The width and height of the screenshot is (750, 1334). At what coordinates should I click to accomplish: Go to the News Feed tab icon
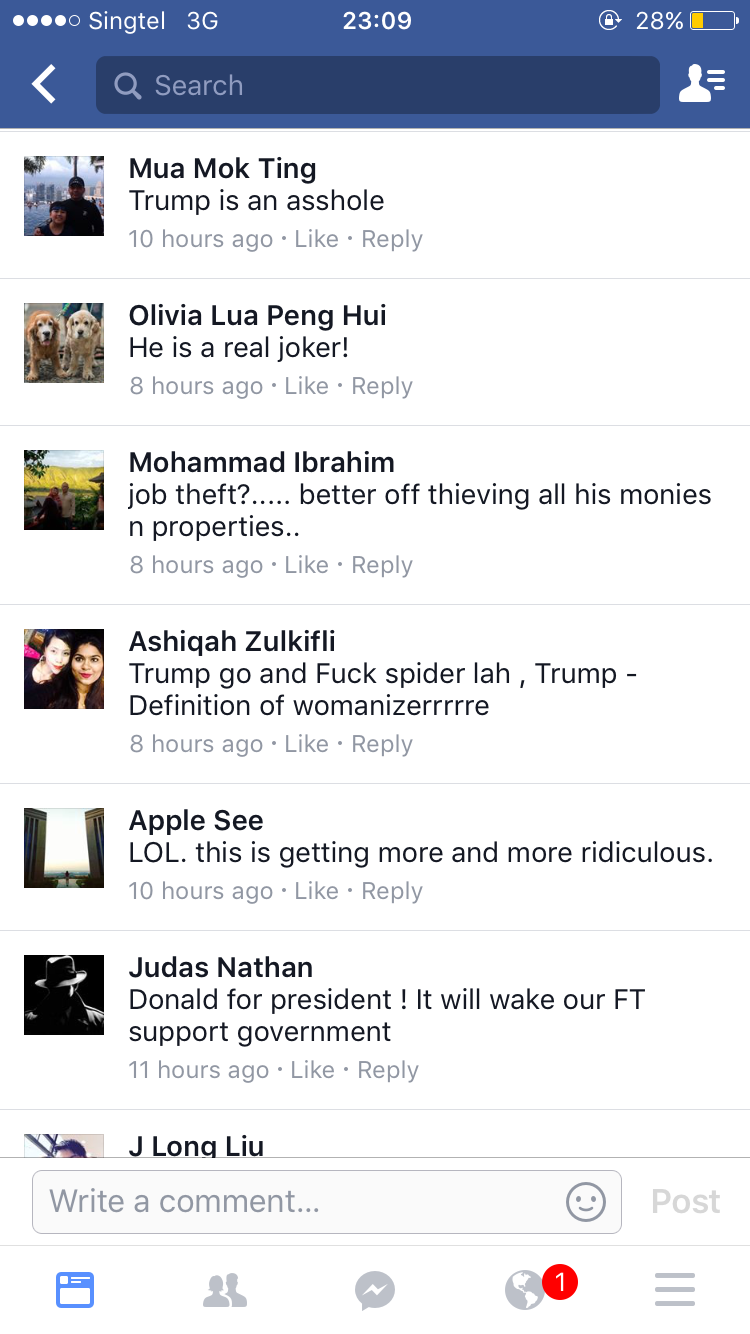point(75,1290)
